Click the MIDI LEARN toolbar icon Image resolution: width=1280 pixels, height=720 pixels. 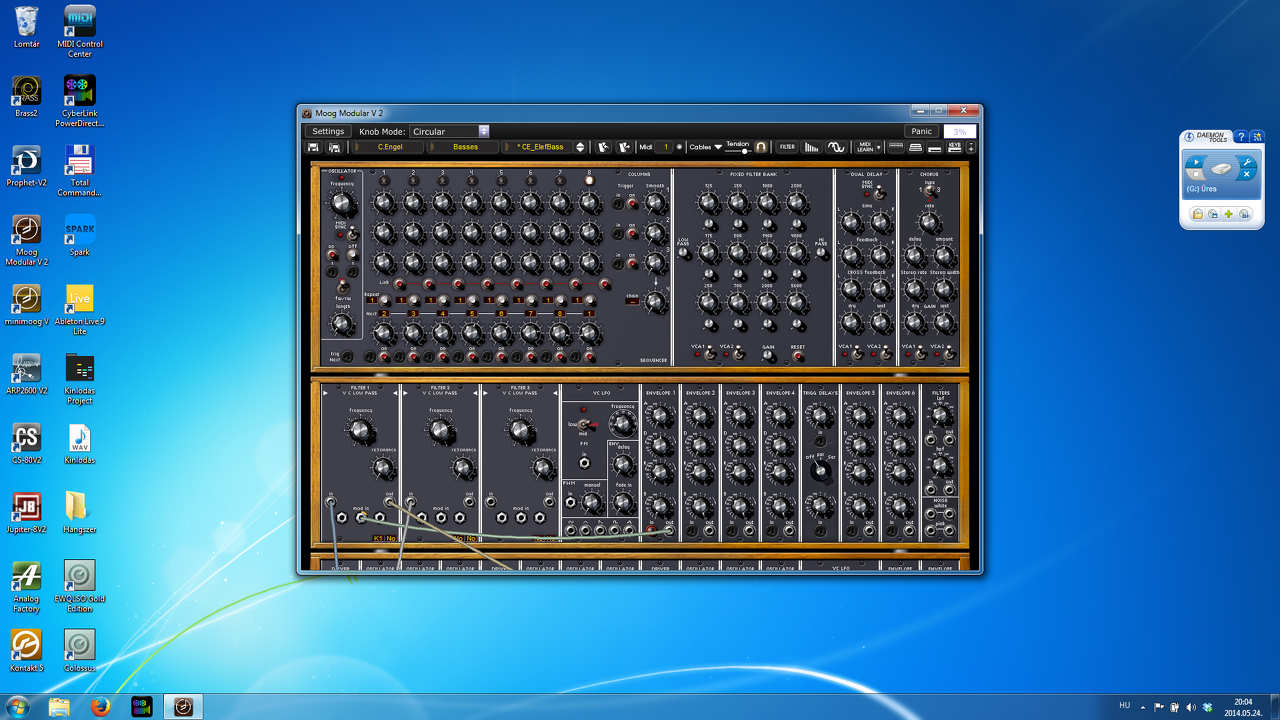point(865,147)
